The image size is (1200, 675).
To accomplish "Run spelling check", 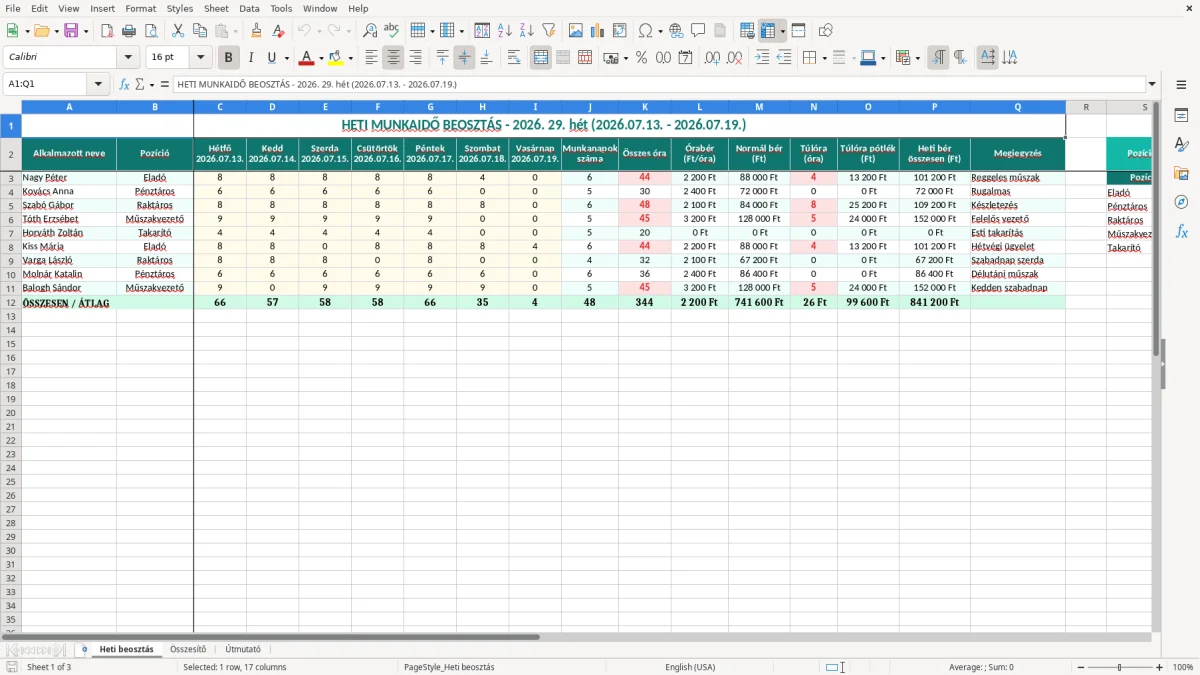I will pyautogui.click(x=392, y=31).
